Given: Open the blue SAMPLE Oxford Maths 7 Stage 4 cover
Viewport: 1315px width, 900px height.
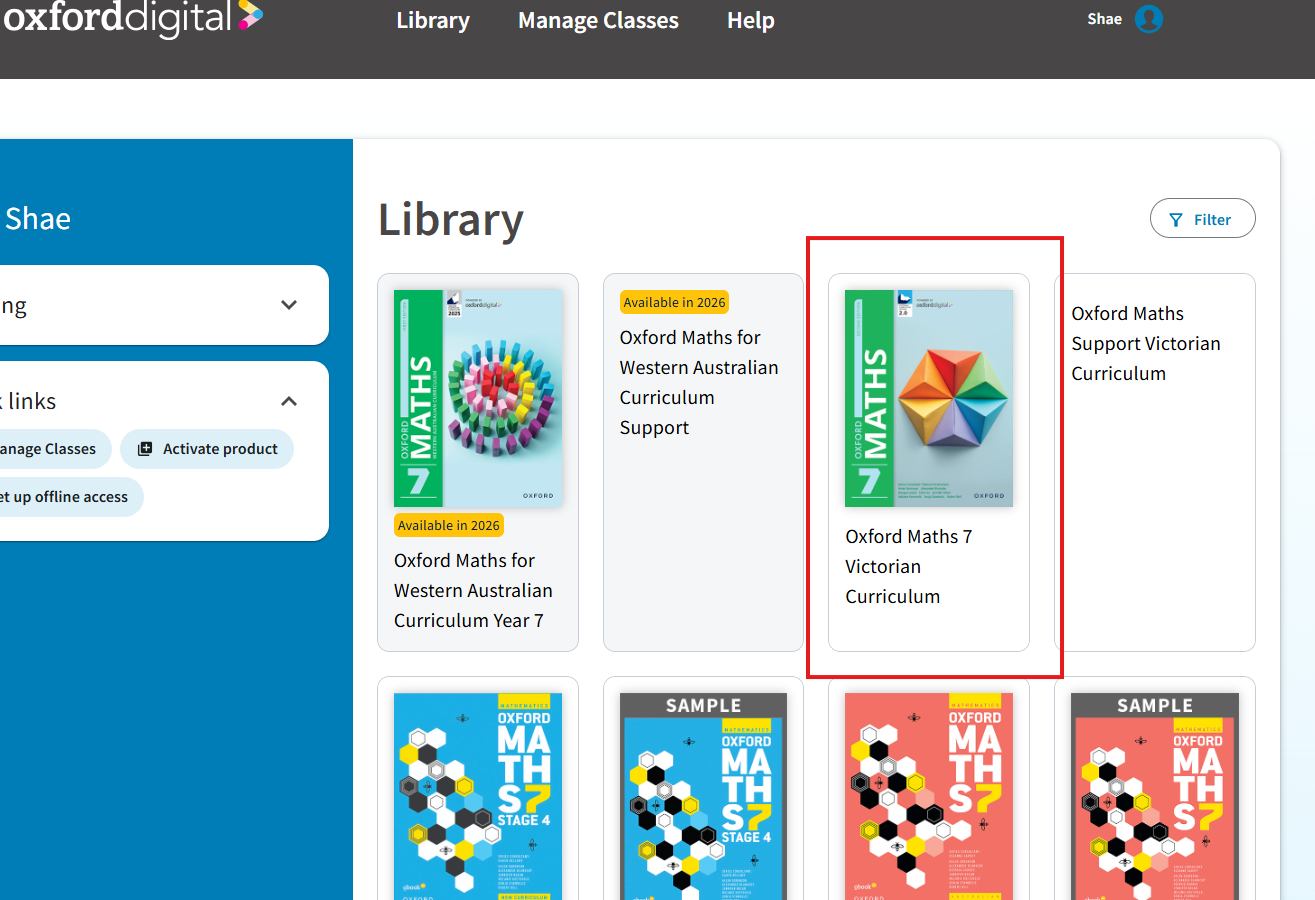Looking at the screenshot, I should click(703, 796).
